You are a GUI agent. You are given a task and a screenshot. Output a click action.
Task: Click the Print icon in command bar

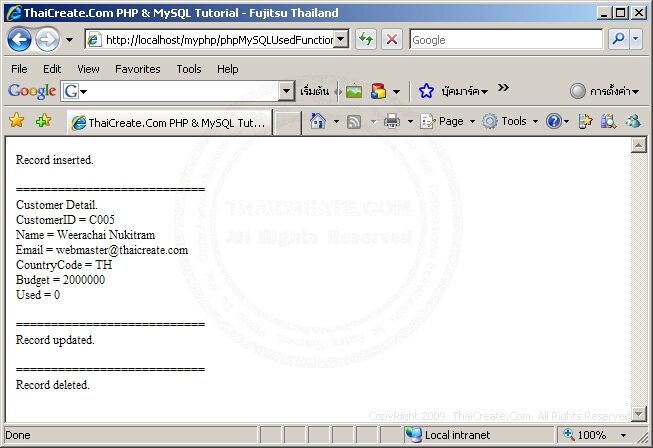(391, 122)
